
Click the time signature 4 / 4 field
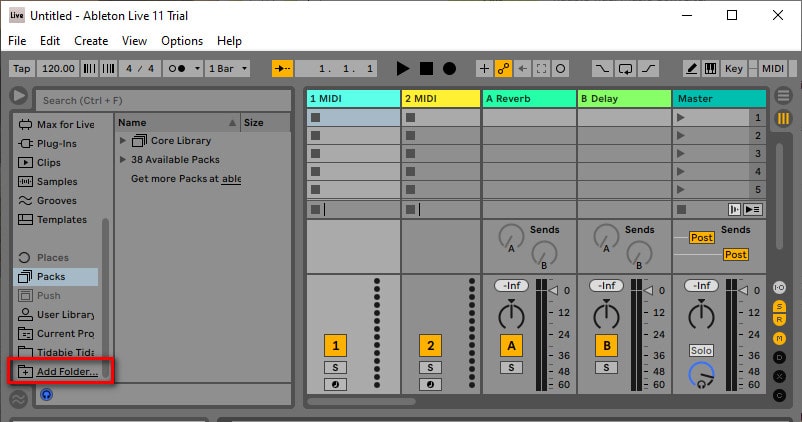click(140, 69)
